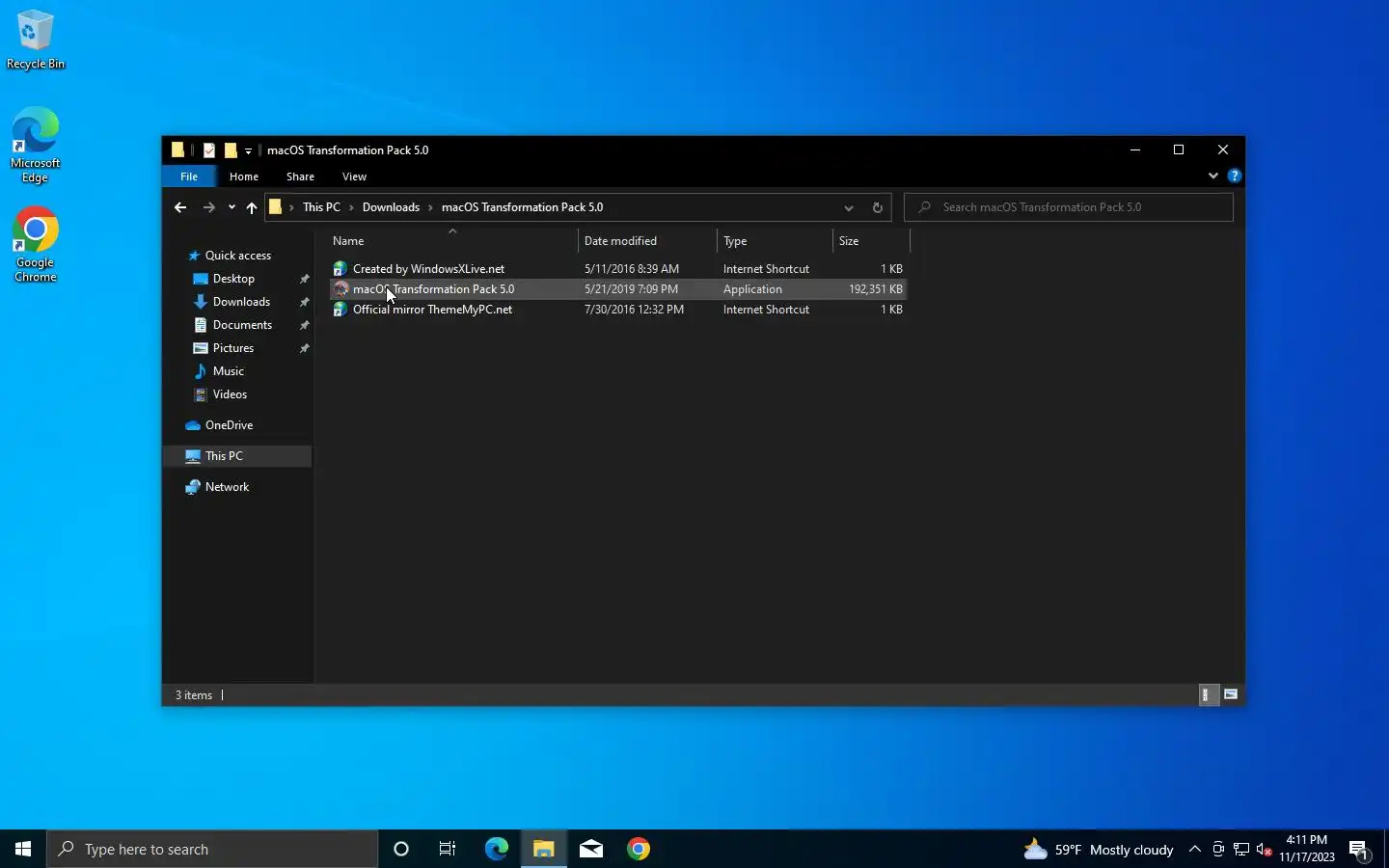1389x868 pixels.
Task: Sort by Name column header
Action: pos(451,241)
